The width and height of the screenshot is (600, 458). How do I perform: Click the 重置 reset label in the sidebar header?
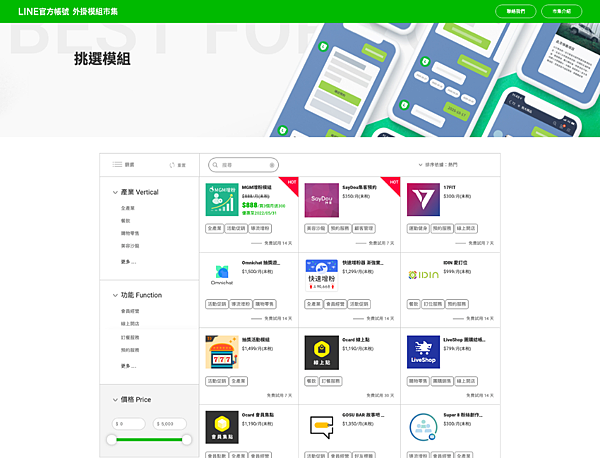click(181, 165)
